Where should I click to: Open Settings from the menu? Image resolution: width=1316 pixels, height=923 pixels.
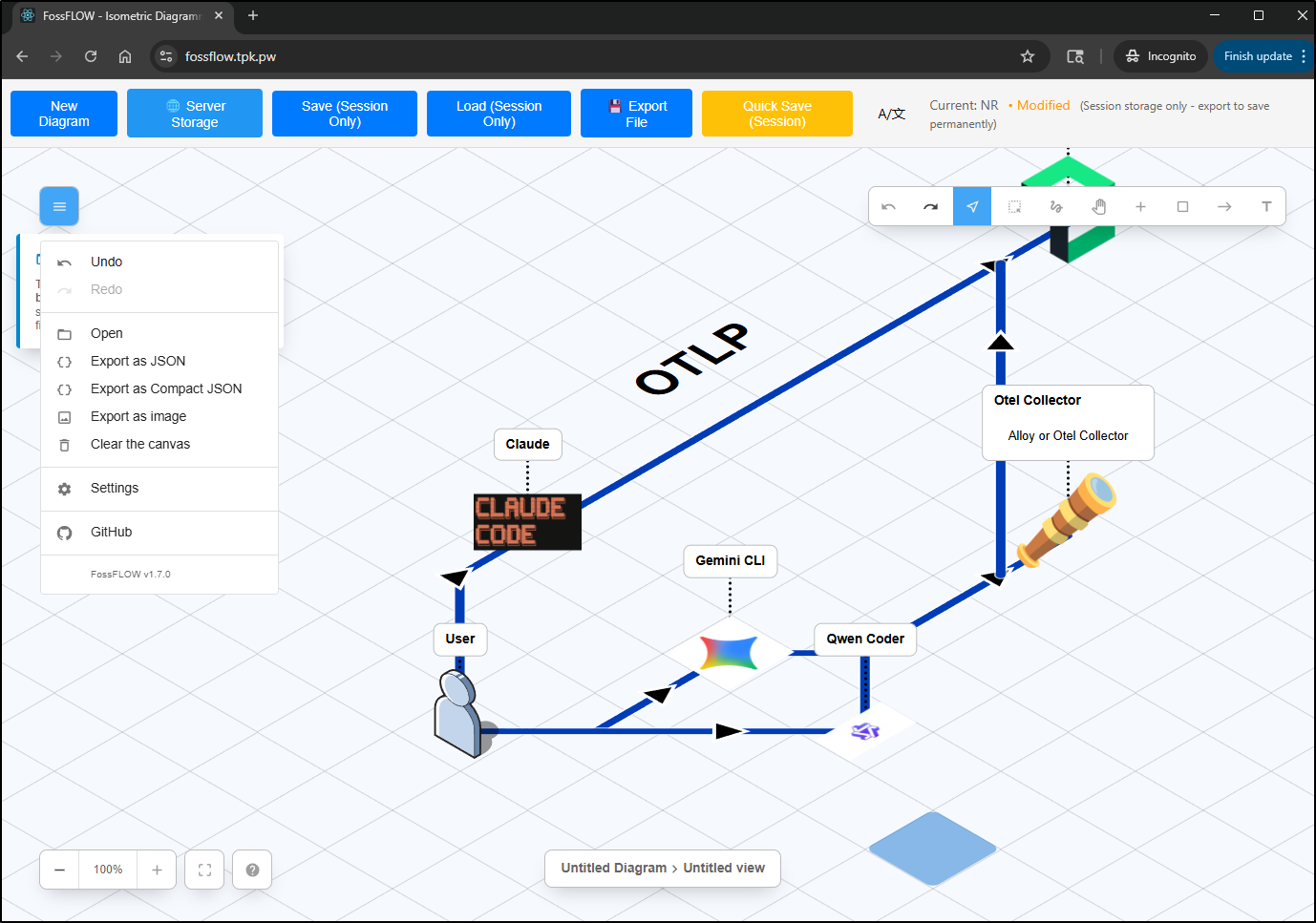(x=114, y=488)
